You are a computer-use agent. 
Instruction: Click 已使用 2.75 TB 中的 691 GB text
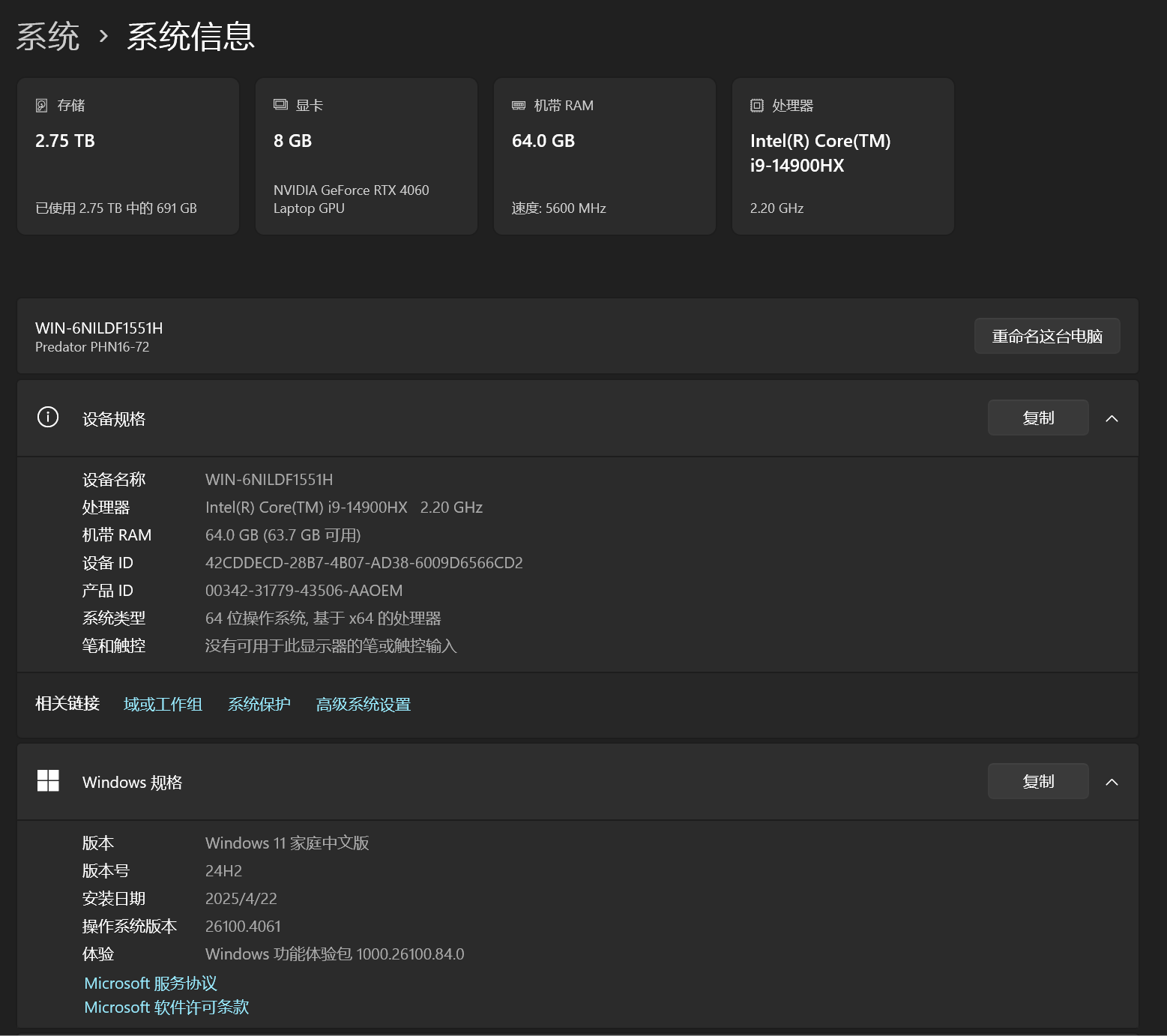(116, 208)
